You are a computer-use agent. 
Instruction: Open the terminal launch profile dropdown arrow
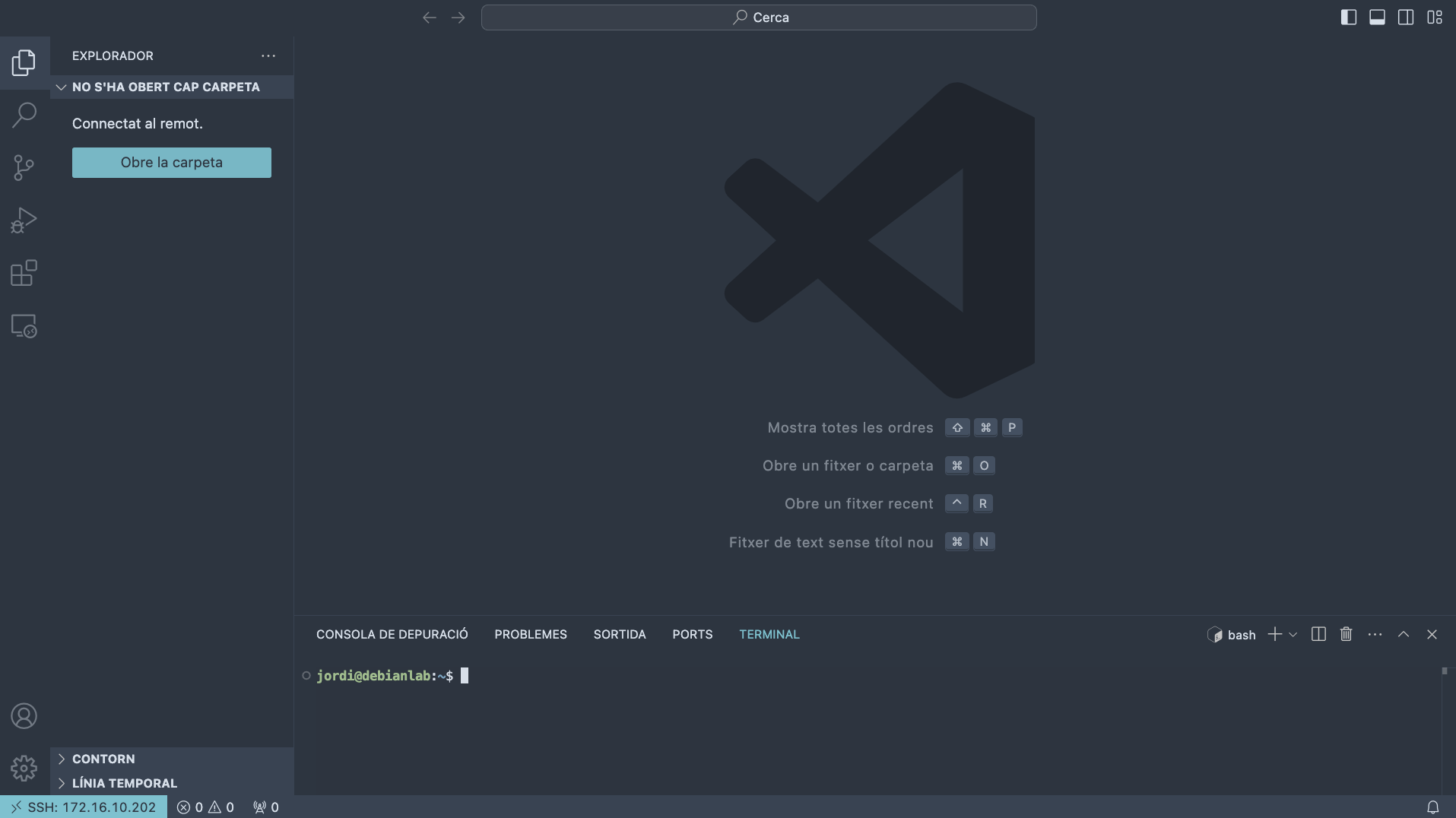point(1293,635)
